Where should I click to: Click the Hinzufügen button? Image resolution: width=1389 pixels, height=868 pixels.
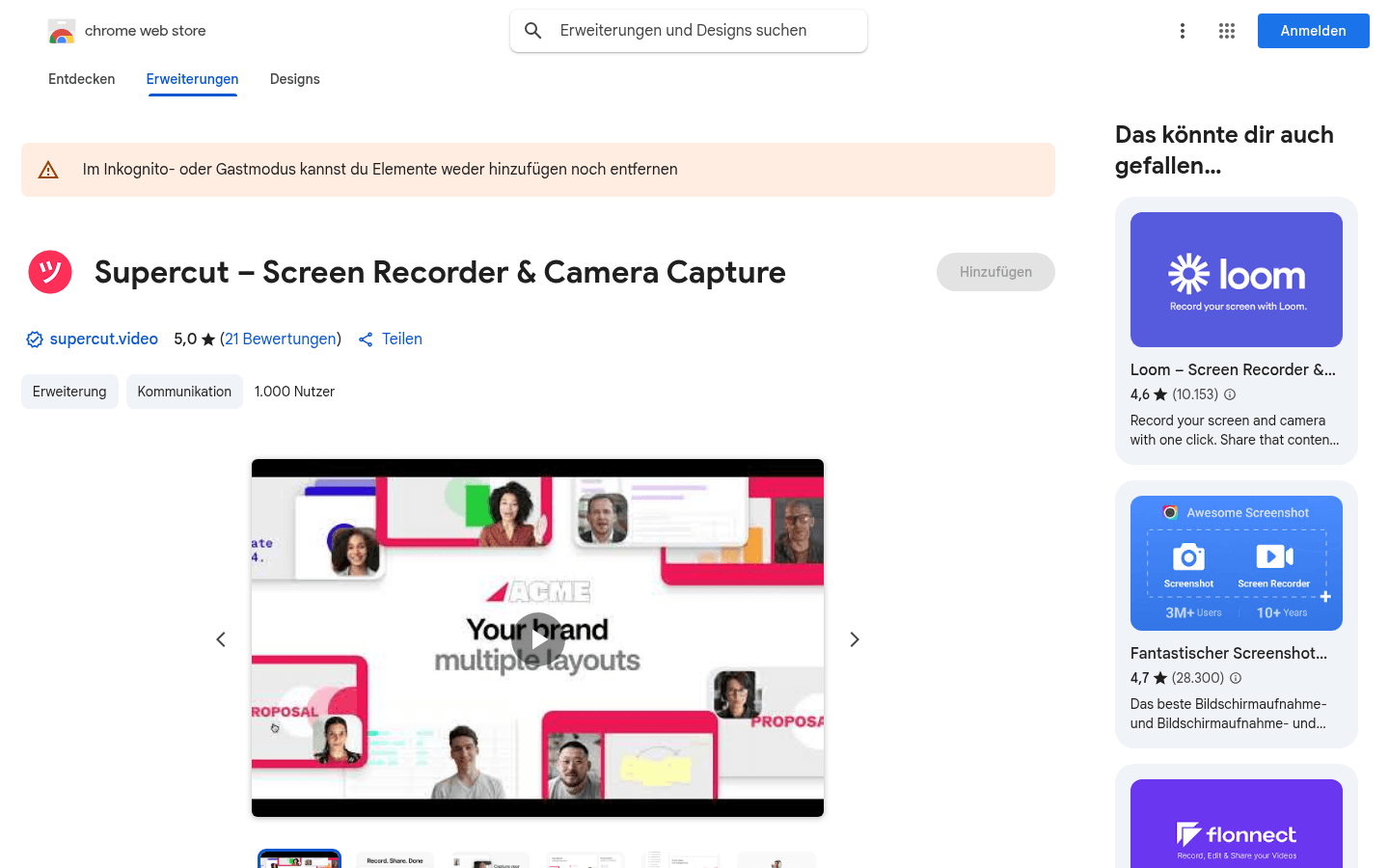click(995, 272)
